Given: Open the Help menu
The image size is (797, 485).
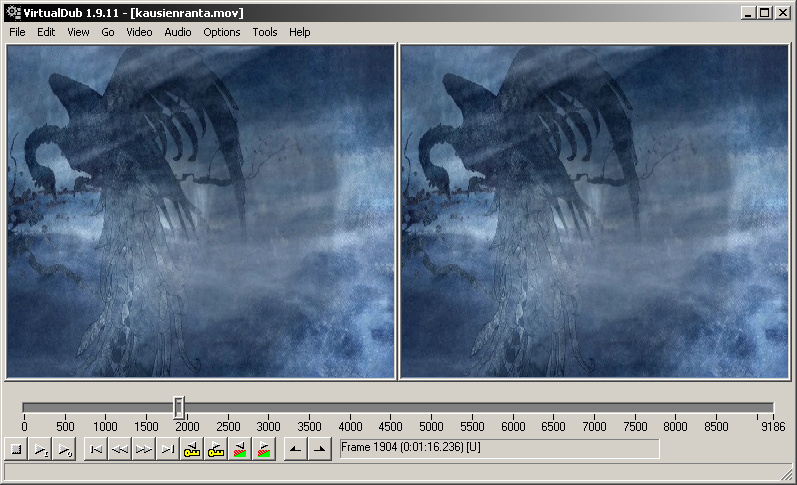Looking at the screenshot, I should pos(299,32).
